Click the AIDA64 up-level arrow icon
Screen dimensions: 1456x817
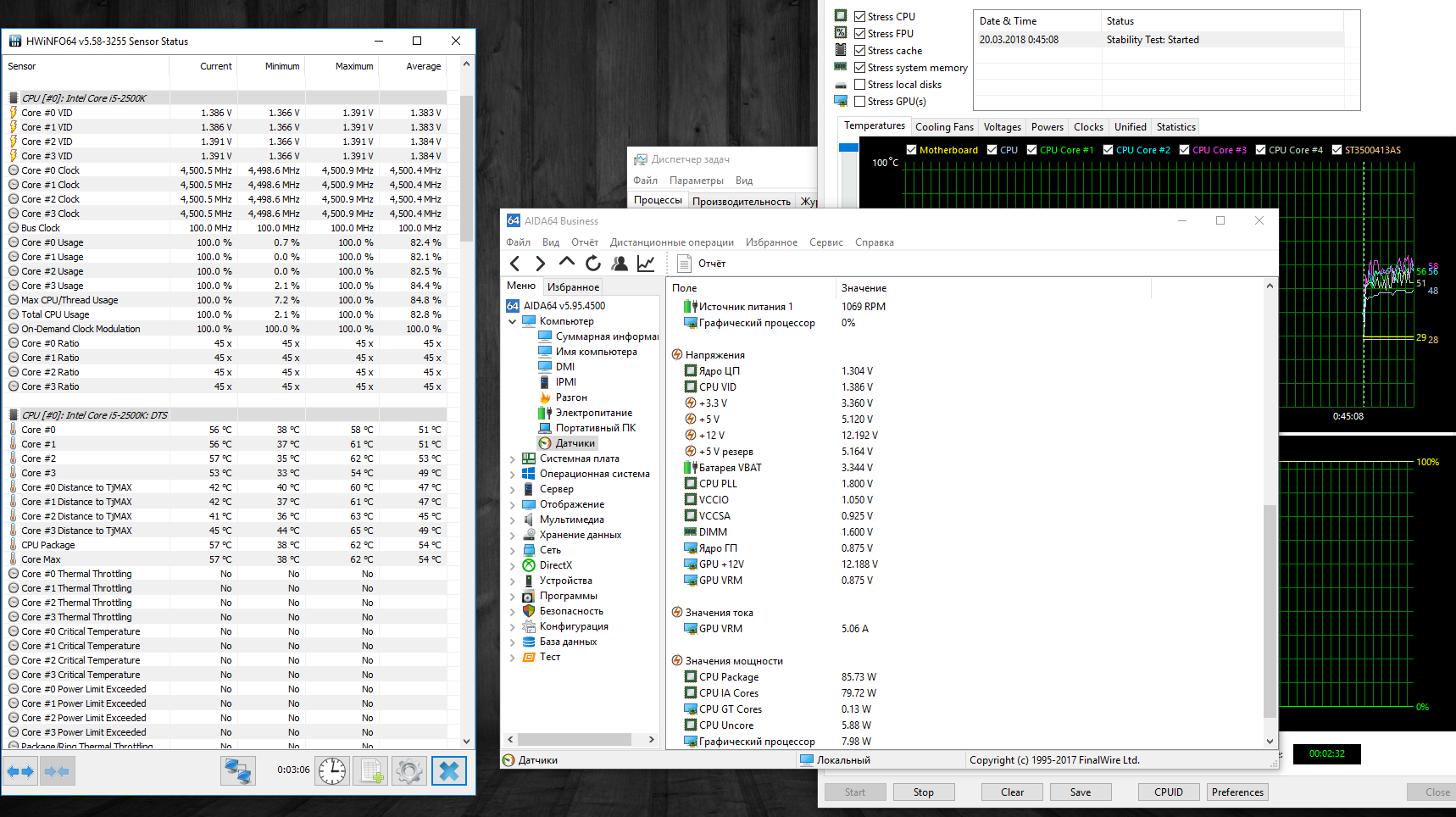[567, 263]
